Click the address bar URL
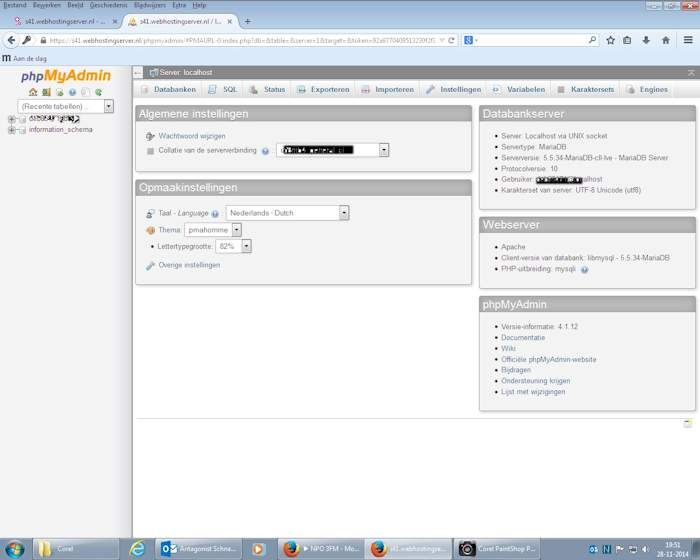This screenshot has height=560, width=700. pos(242,40)
